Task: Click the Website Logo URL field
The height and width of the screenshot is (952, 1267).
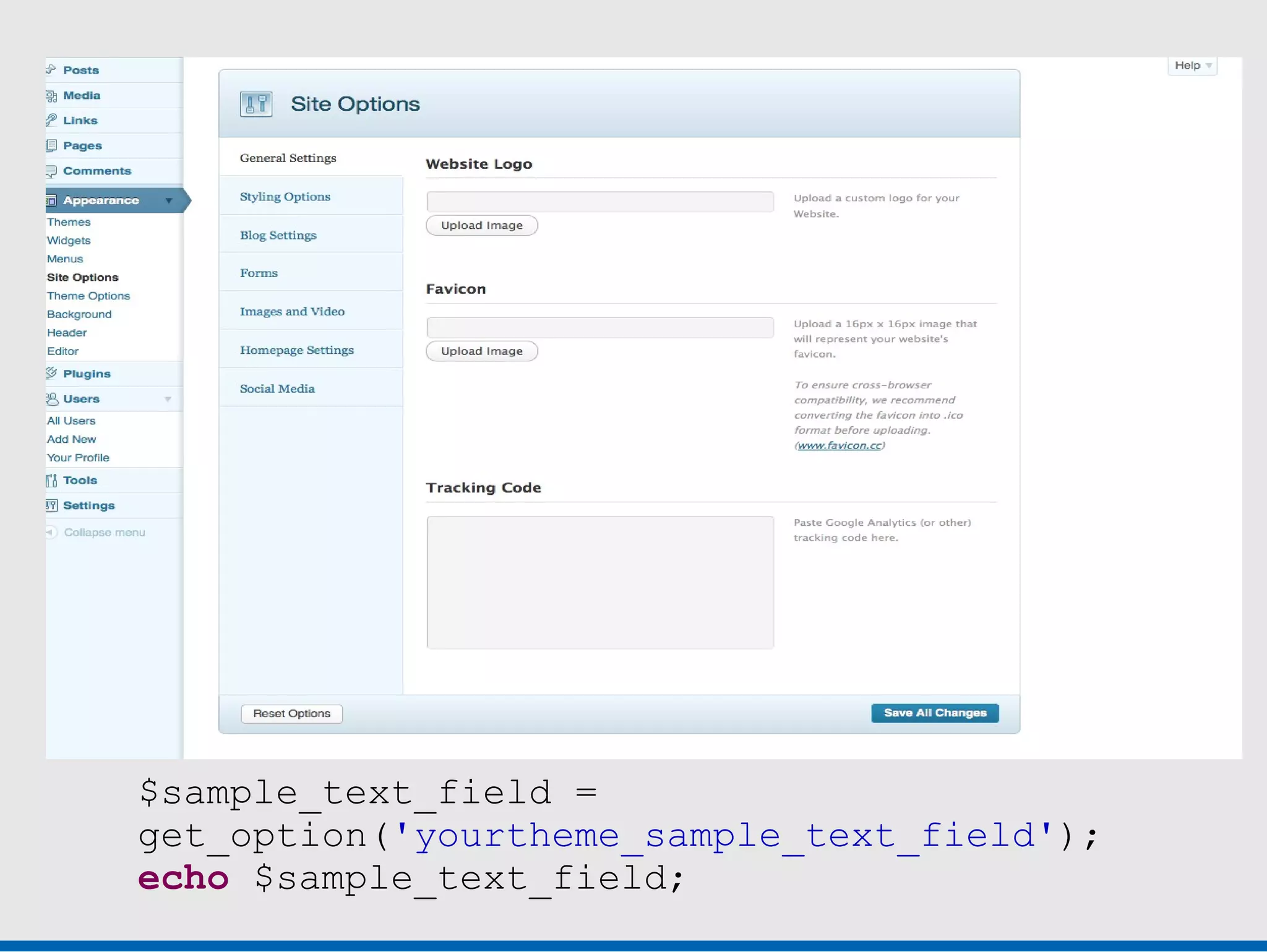Action: point(600,202)
